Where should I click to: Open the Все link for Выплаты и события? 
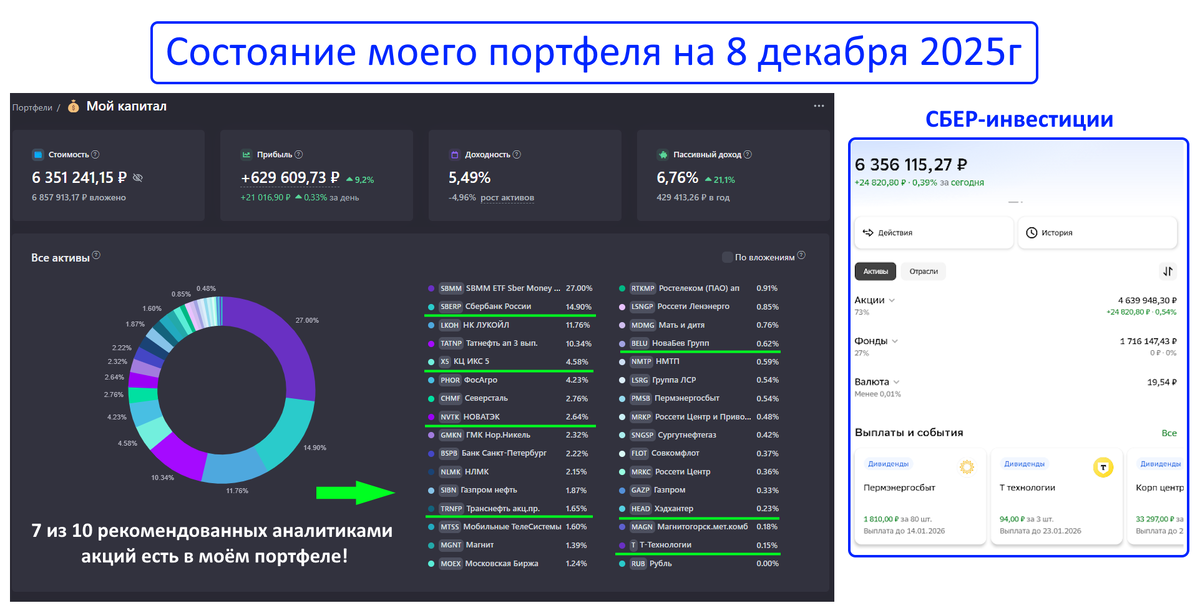point(1169,433)
